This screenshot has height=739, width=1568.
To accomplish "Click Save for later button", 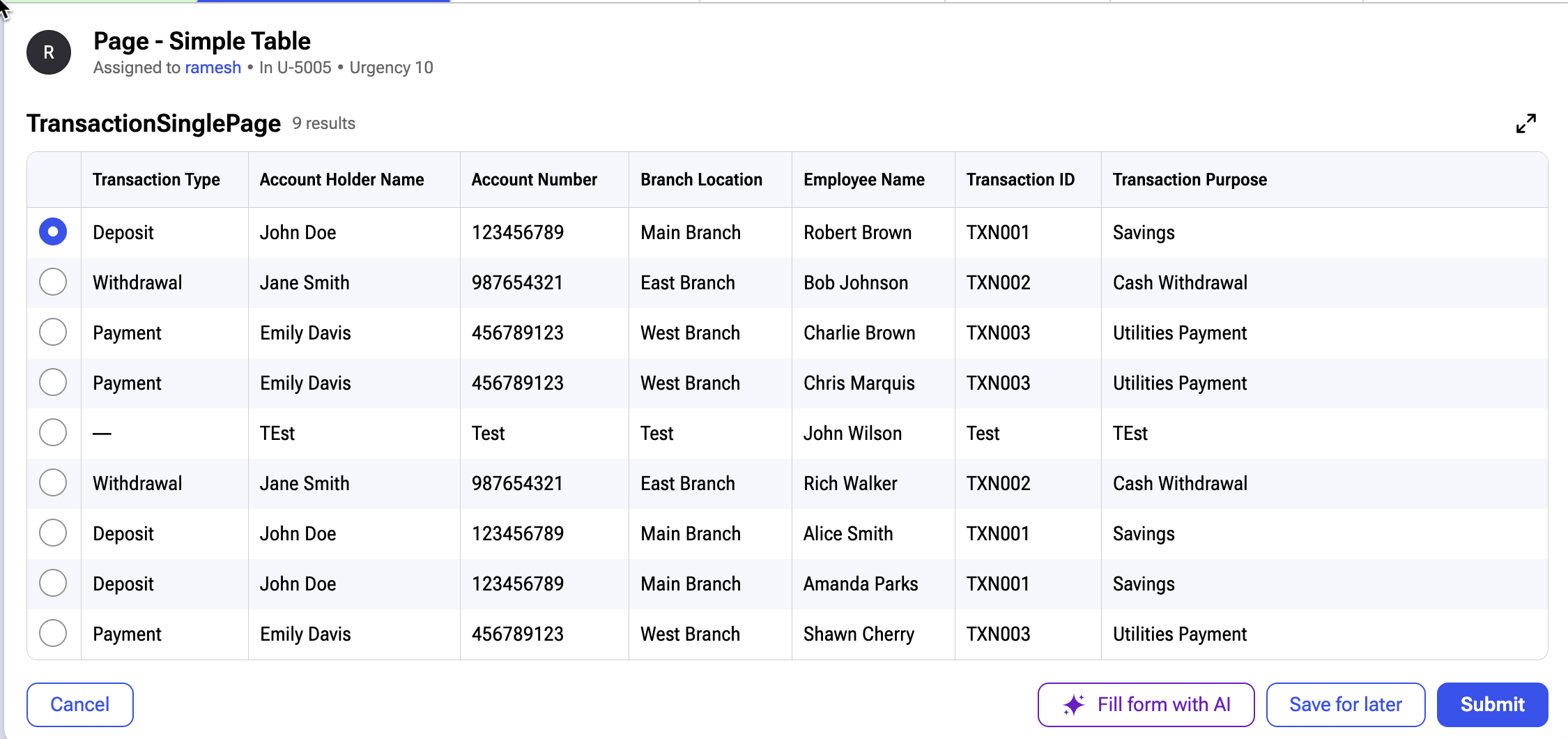I will click(x=1345, y=705).
